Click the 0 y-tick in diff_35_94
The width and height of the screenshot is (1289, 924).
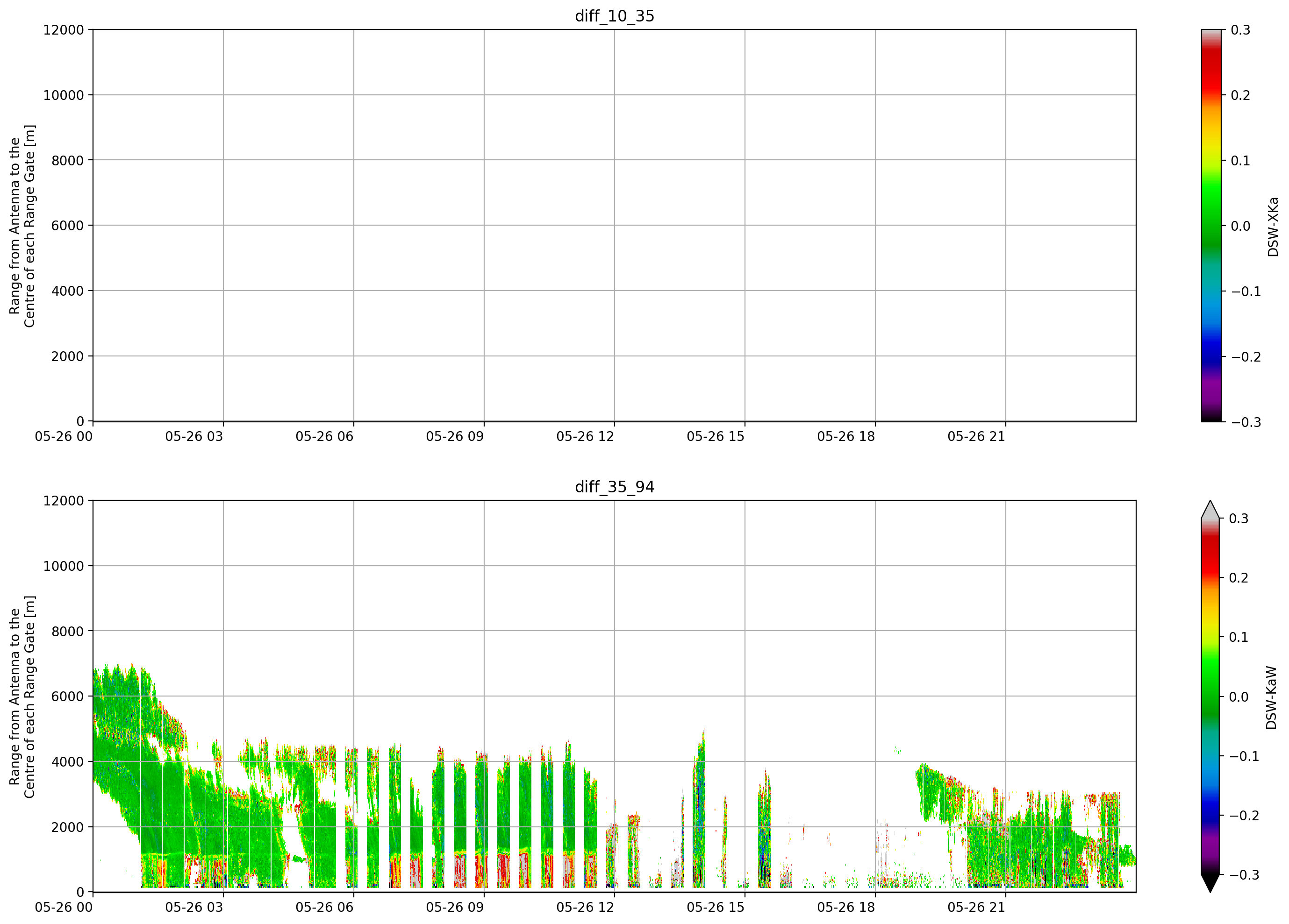(x=80, y=892)
